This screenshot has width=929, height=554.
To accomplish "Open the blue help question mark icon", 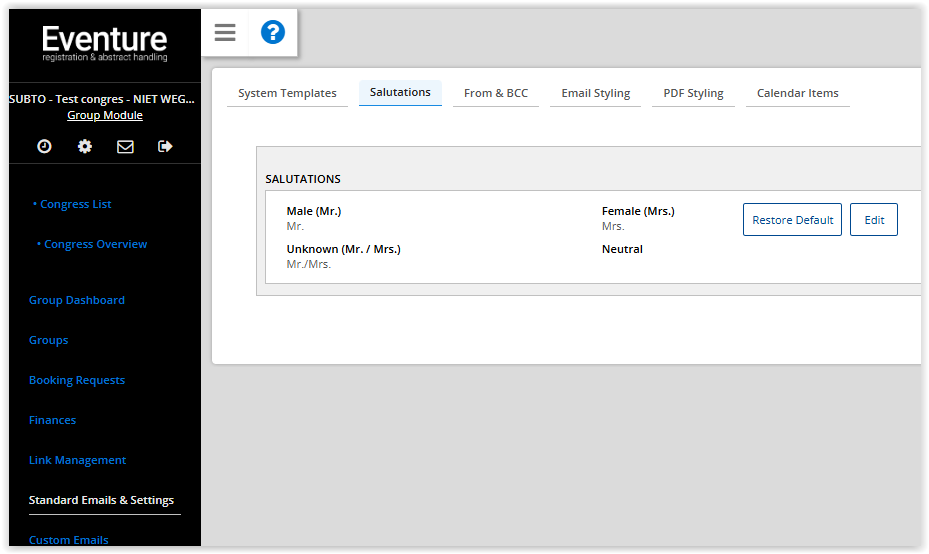I will 273,33.
